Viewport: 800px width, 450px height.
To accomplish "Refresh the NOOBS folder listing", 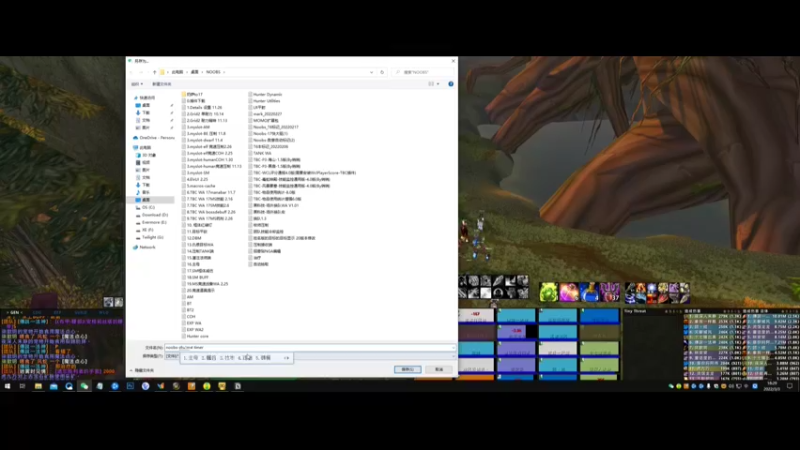I will pos(382,72).
